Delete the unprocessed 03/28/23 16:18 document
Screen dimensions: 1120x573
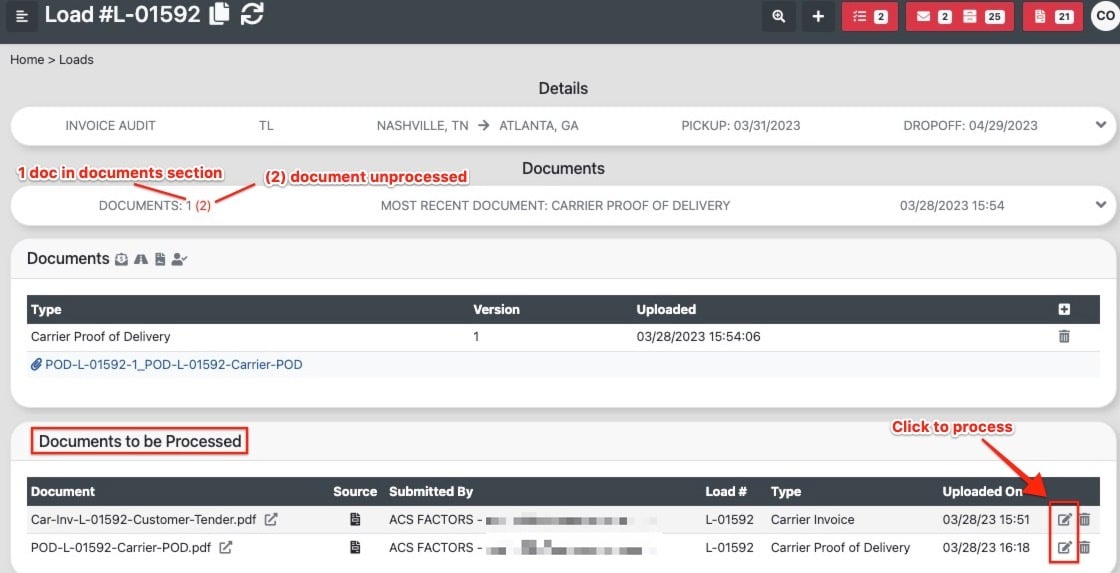pos(1084,547)
